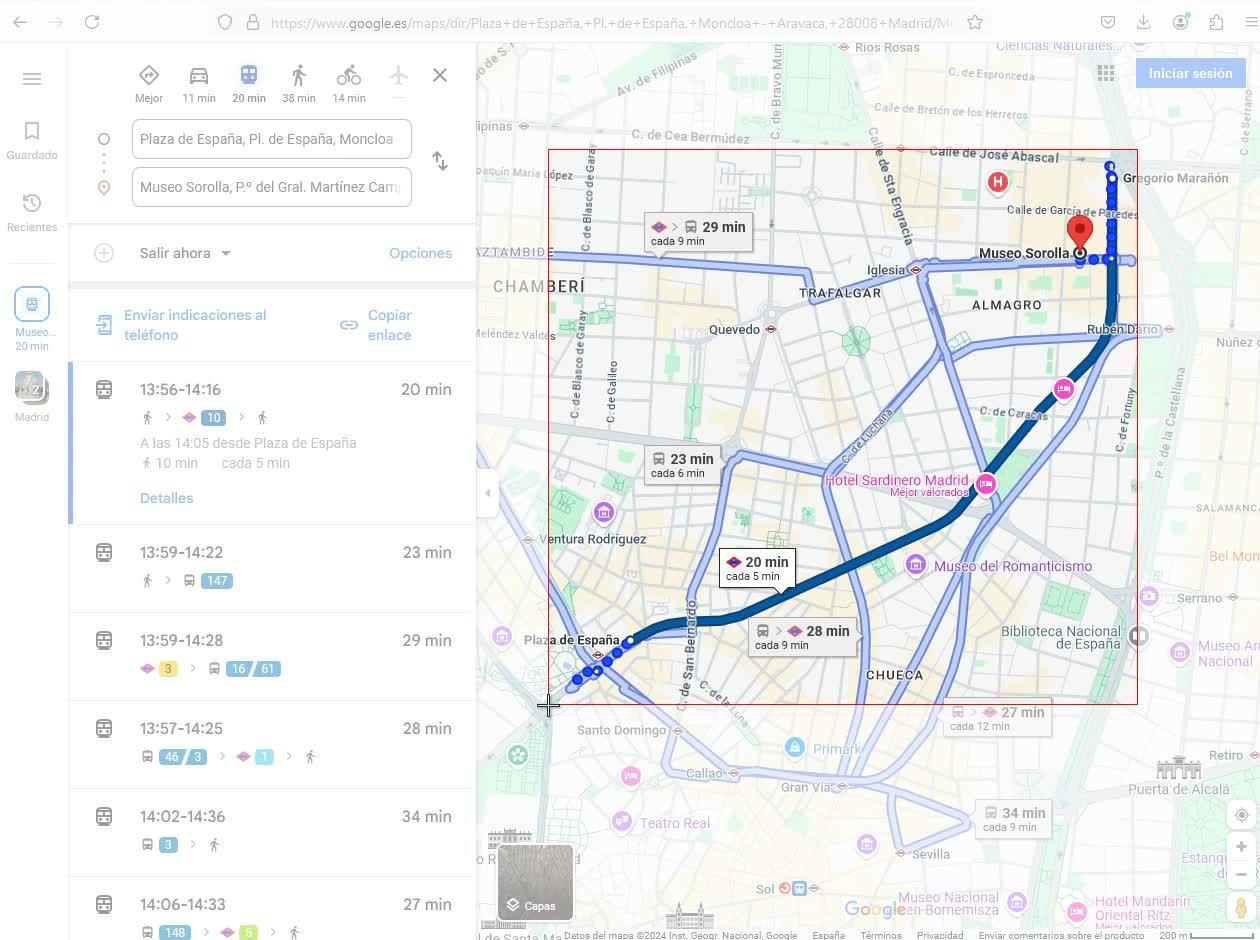
Task: Select the 13:59-14:28 route, 29 min
Action: [x=272, y=656]
